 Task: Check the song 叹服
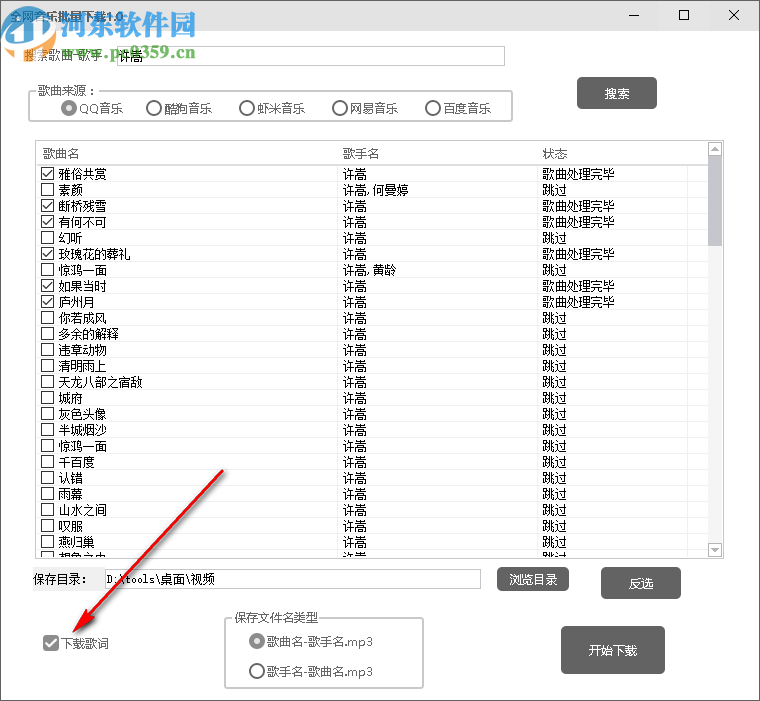tap(48, 526)
